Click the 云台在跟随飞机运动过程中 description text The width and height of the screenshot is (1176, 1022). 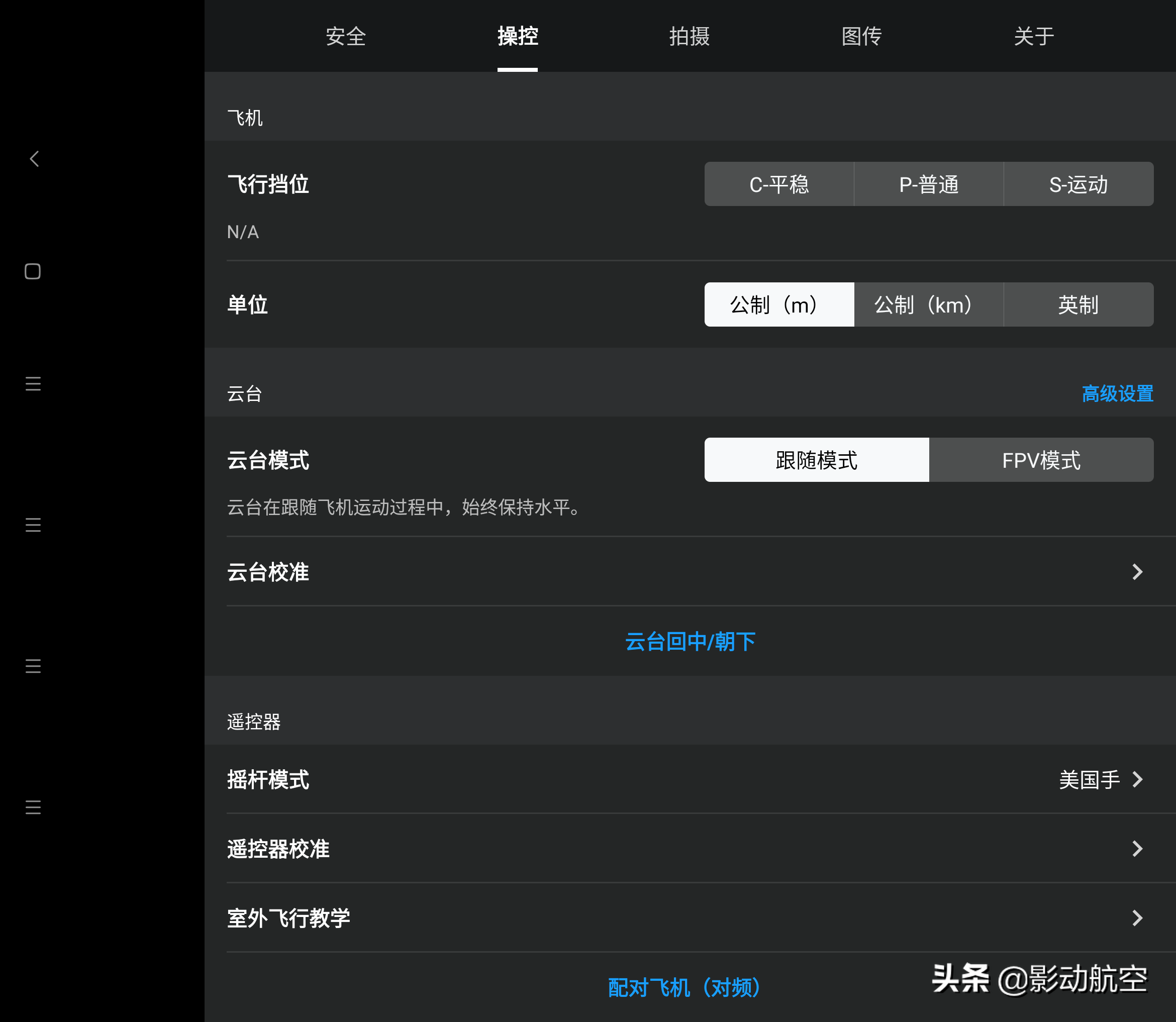[x=404, y=507]
